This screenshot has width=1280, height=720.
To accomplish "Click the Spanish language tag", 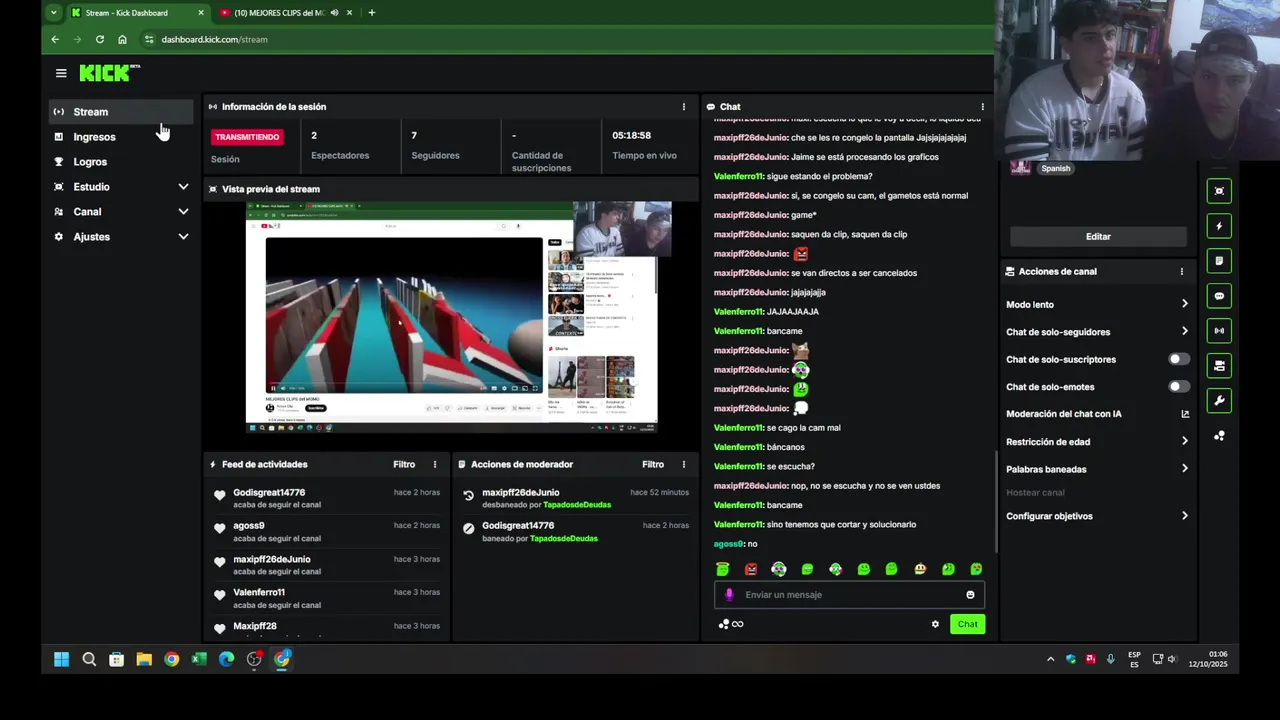I will click(1055, 169).
